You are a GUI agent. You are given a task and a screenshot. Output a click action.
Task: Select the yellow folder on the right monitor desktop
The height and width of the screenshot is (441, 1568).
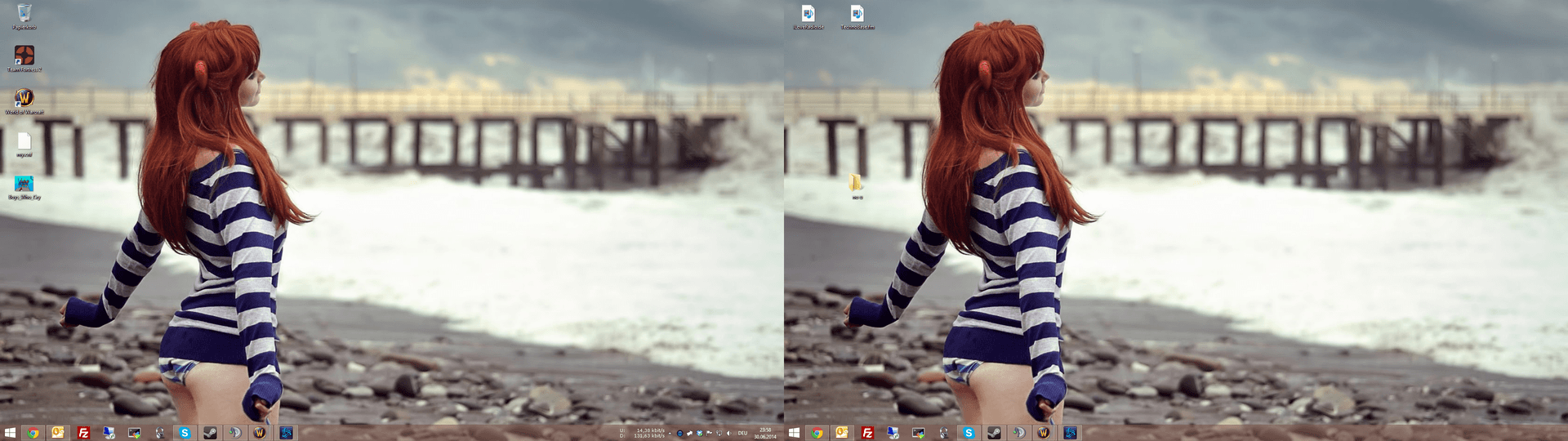point(856,183)
